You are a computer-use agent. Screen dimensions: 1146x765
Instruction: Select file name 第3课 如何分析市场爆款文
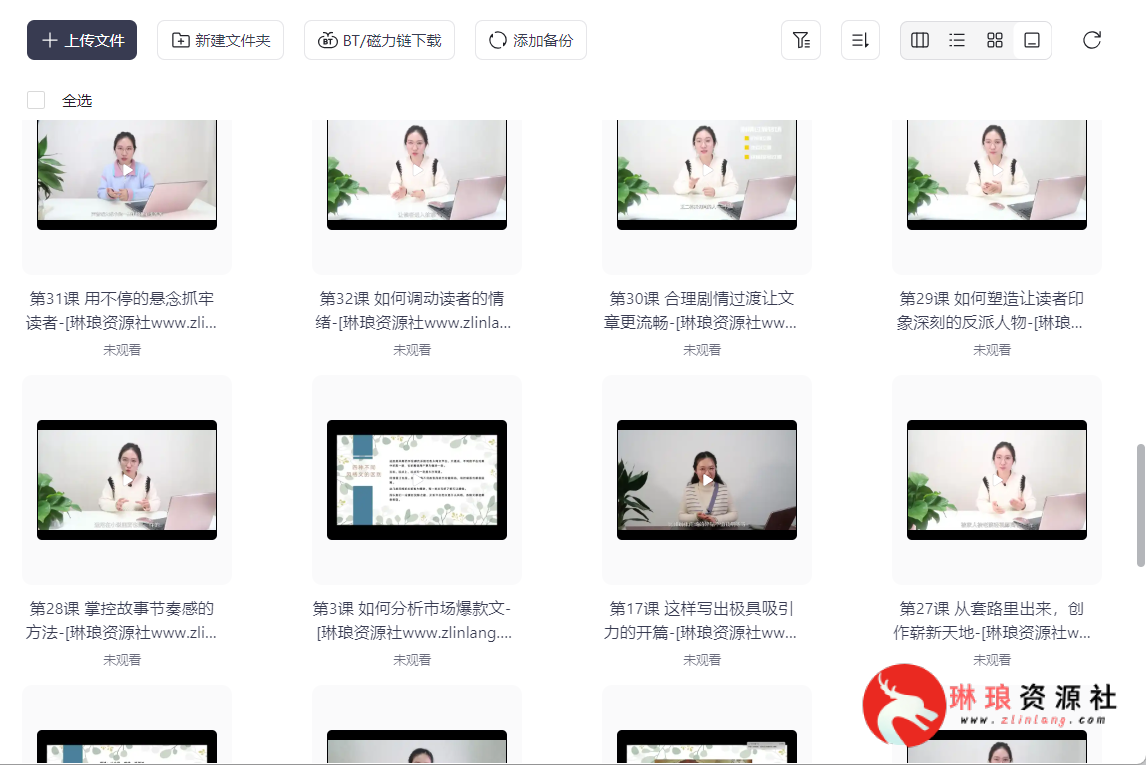coord(413,620)
